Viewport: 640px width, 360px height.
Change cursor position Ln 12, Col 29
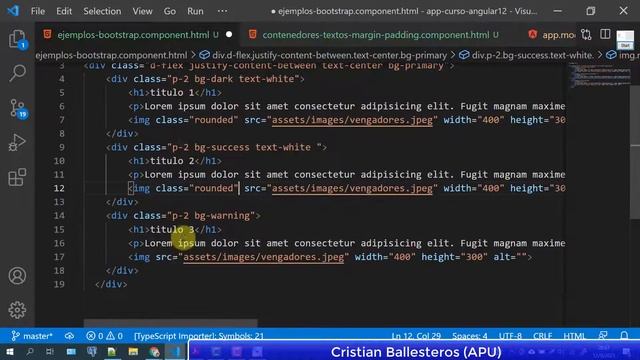pyautogui.click(x=416, y=336)
